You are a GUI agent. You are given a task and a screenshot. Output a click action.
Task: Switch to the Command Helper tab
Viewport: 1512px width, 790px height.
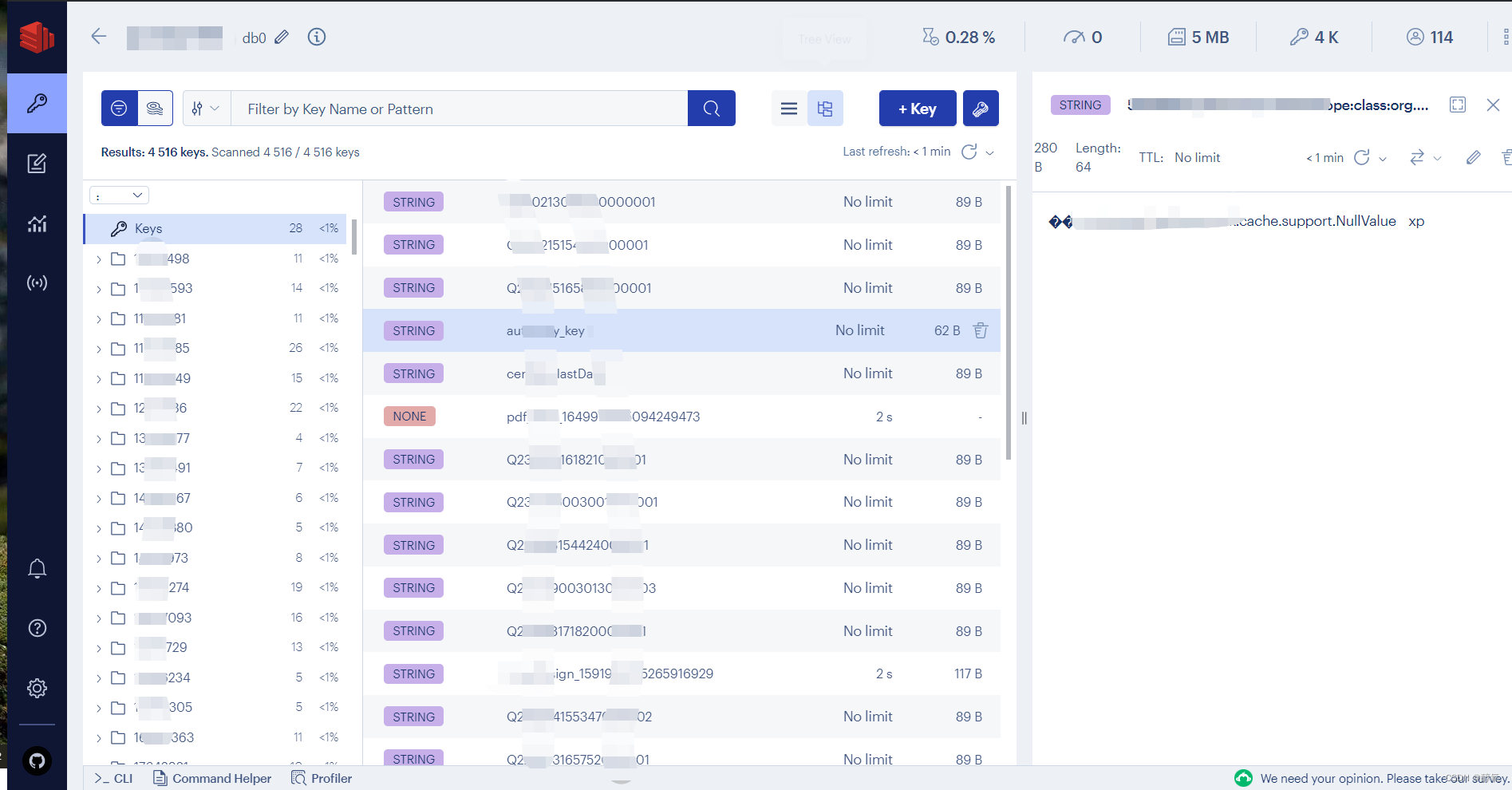click(x=212, y=778)
